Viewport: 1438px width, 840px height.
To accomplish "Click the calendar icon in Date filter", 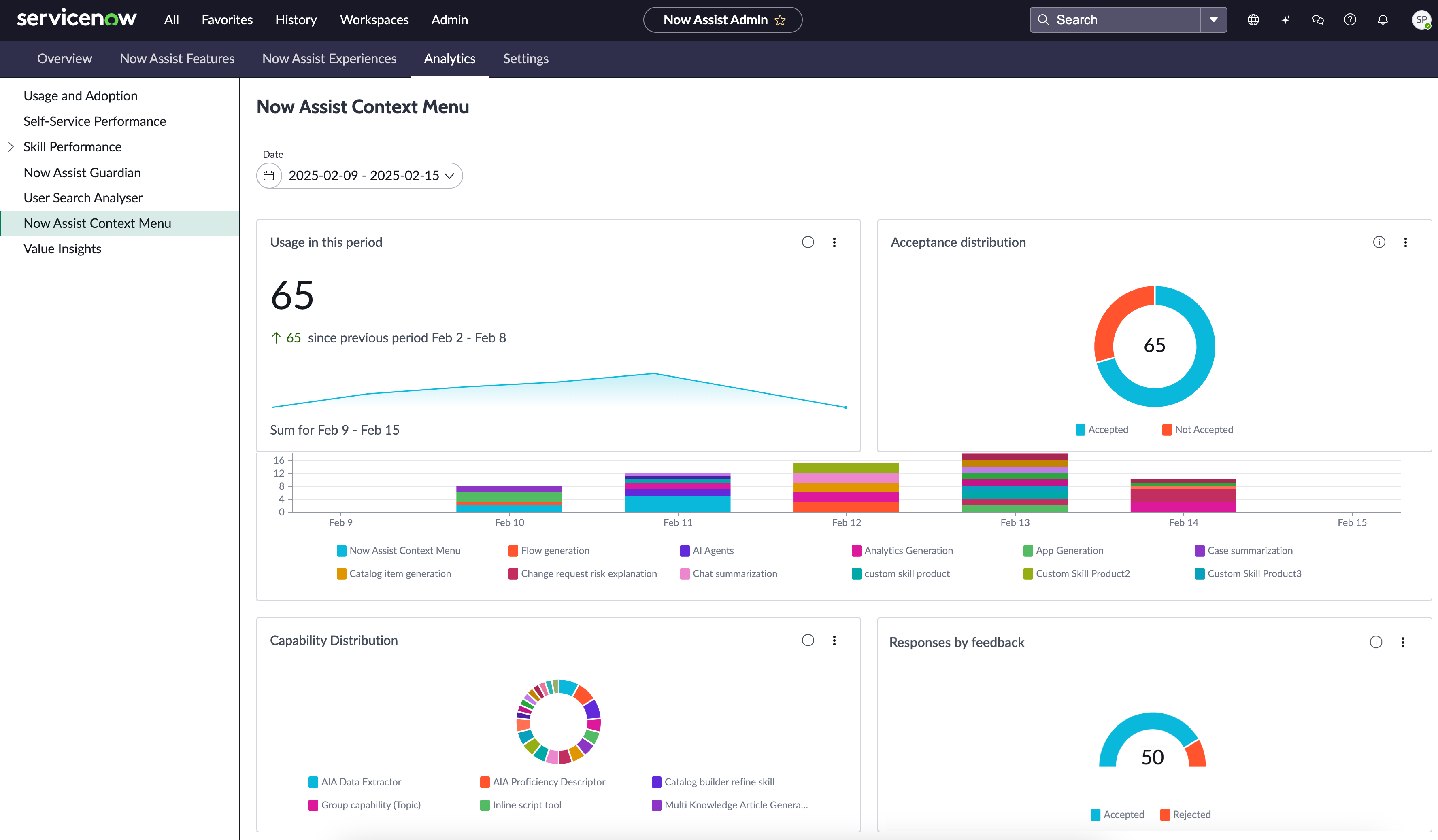I will (269, 175).
